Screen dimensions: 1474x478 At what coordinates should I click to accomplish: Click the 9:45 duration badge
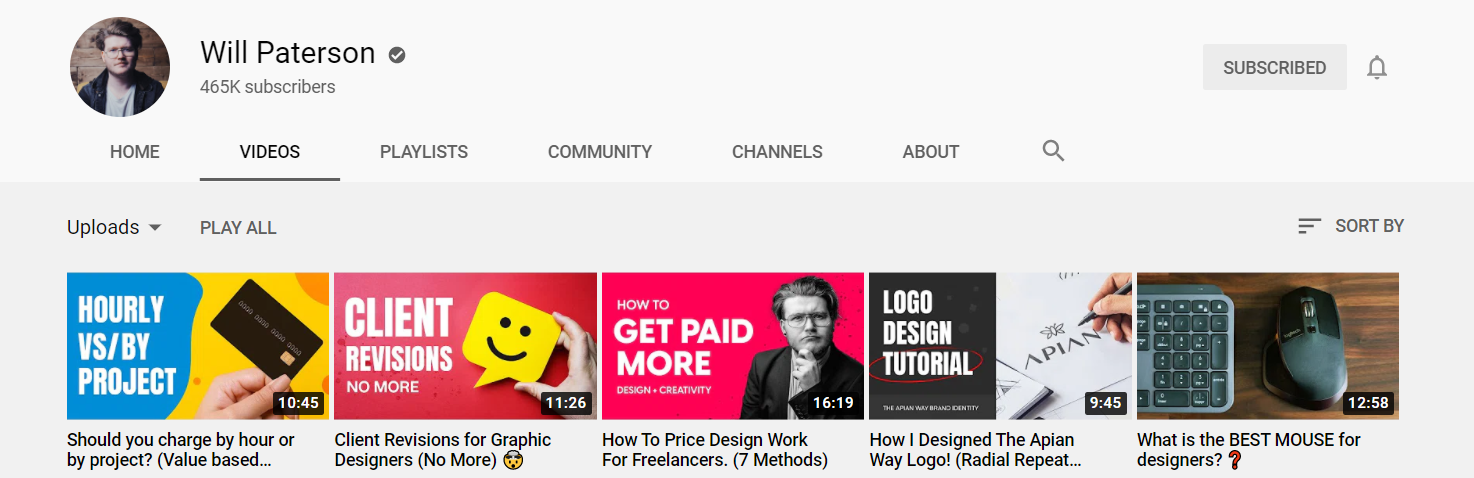click(1105, 403)
